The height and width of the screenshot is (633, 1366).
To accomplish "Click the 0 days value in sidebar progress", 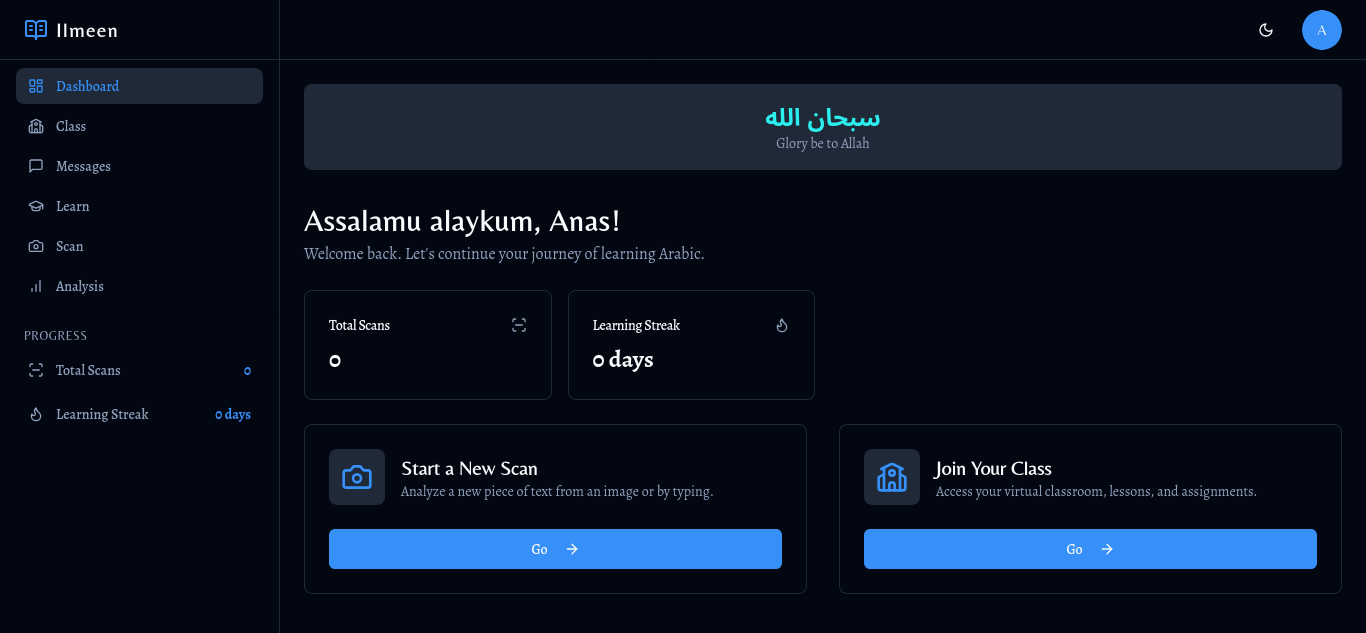I will [x=233, y=414].
